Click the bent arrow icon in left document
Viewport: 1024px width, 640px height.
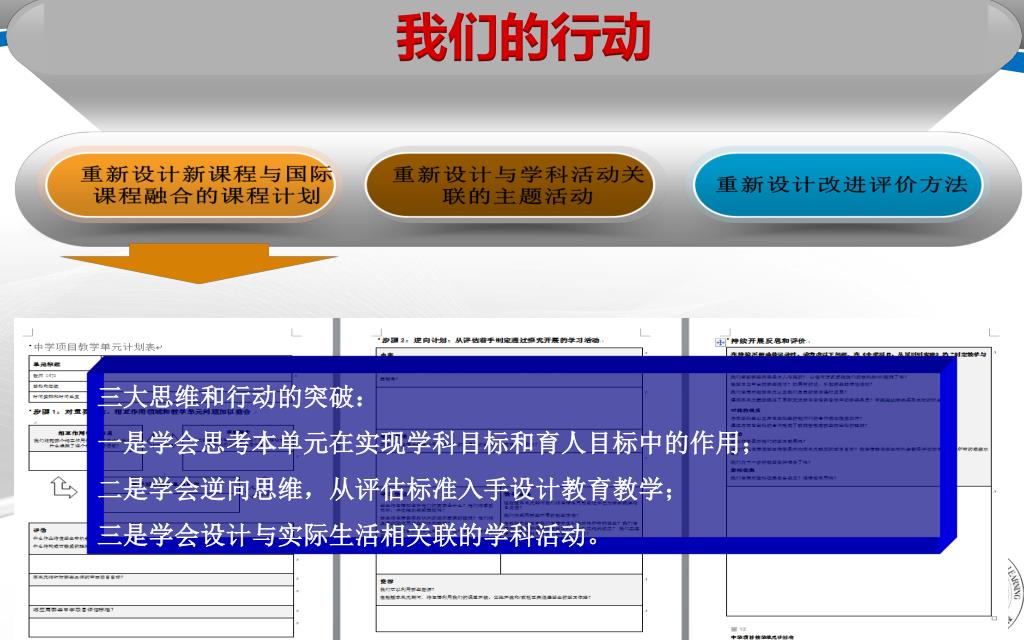(x=63, y=487)
